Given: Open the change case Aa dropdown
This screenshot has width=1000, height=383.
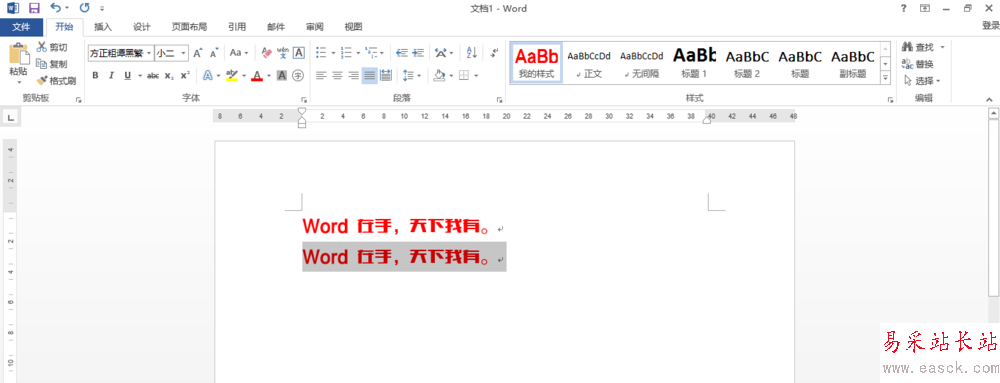Looking at the screenshot, I should [x=239, y=53].
